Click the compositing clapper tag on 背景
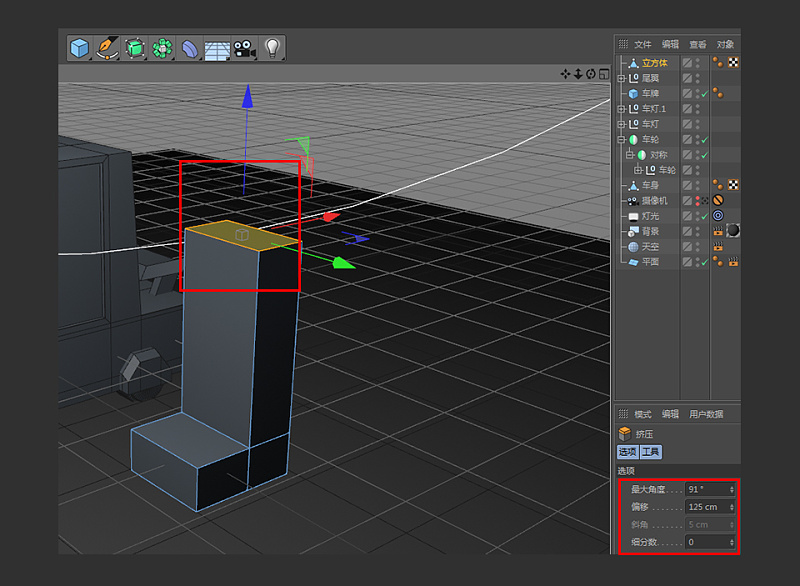This screenshot has width=800, height=586. point(718,231)
